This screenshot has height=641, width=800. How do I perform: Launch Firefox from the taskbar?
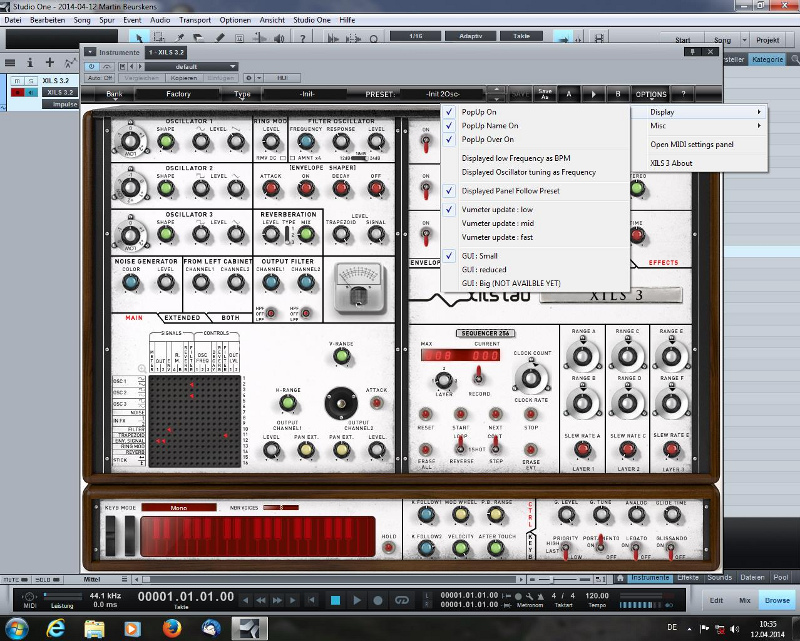pyautogui.click(x=172, y=628)
